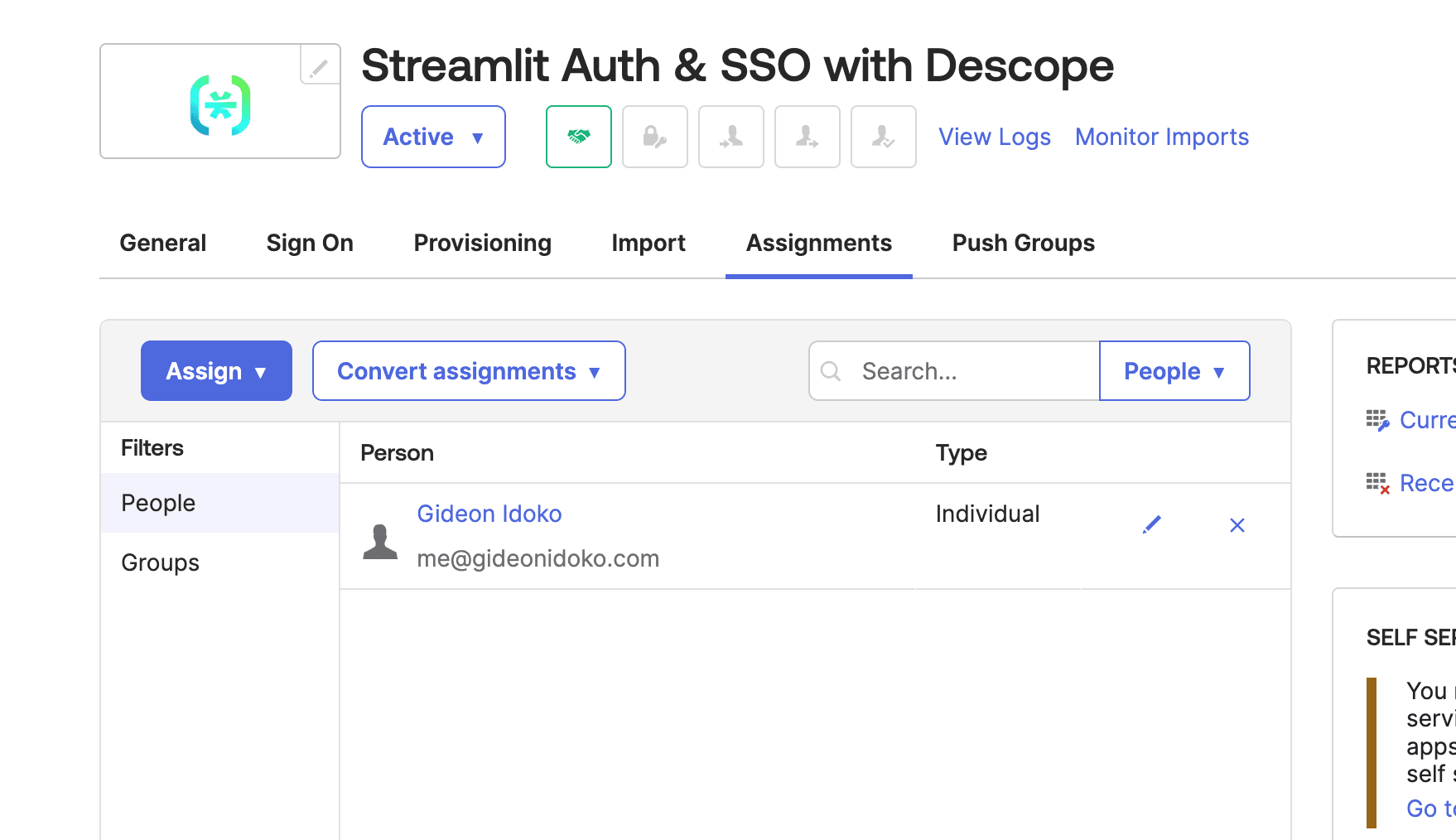Viewport: 1456px width, 840px height.
Task: Open the Convert assignments dropdown
Action: click(x=469, y=371)
